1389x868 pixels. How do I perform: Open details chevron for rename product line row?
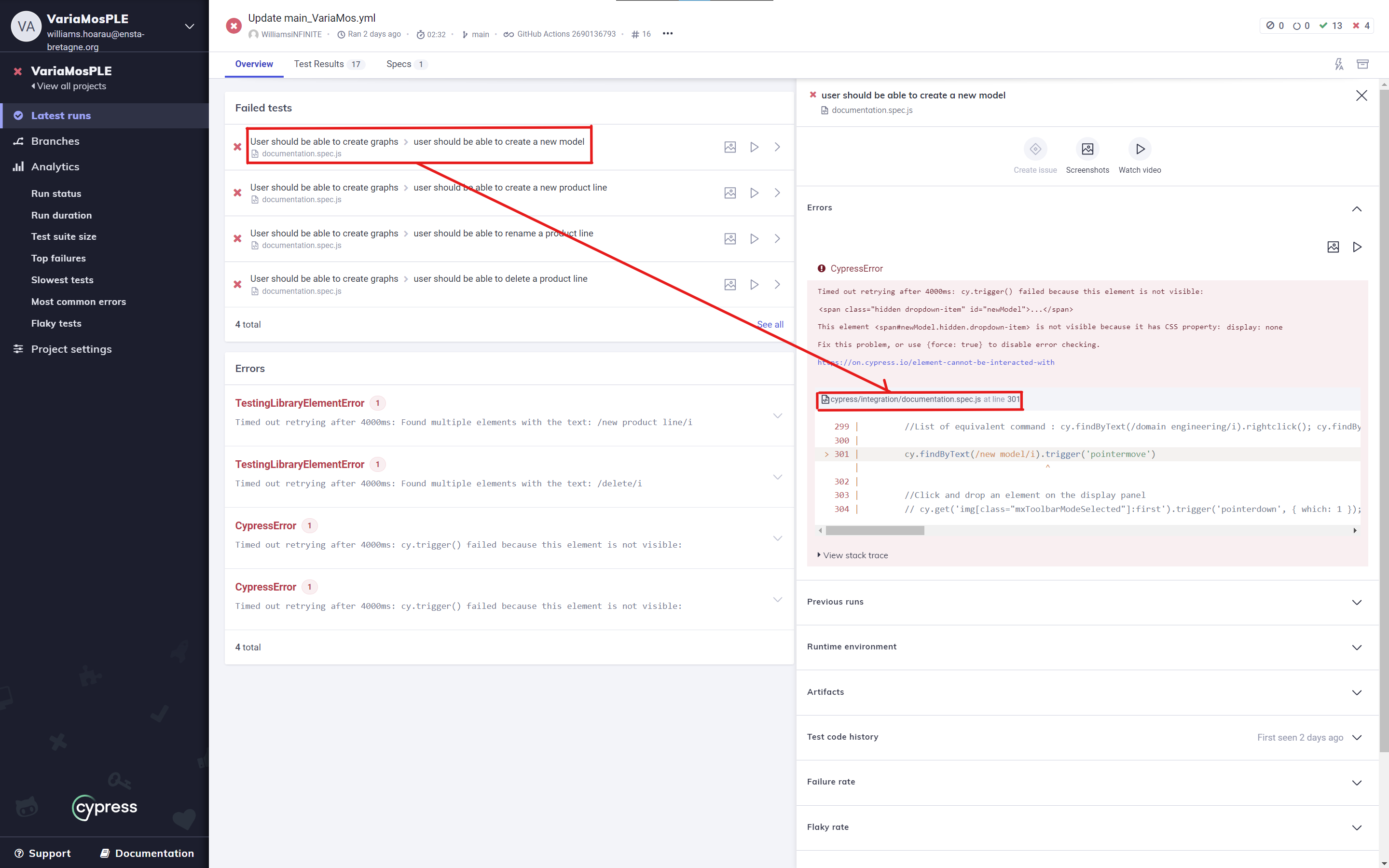(777, 239)
